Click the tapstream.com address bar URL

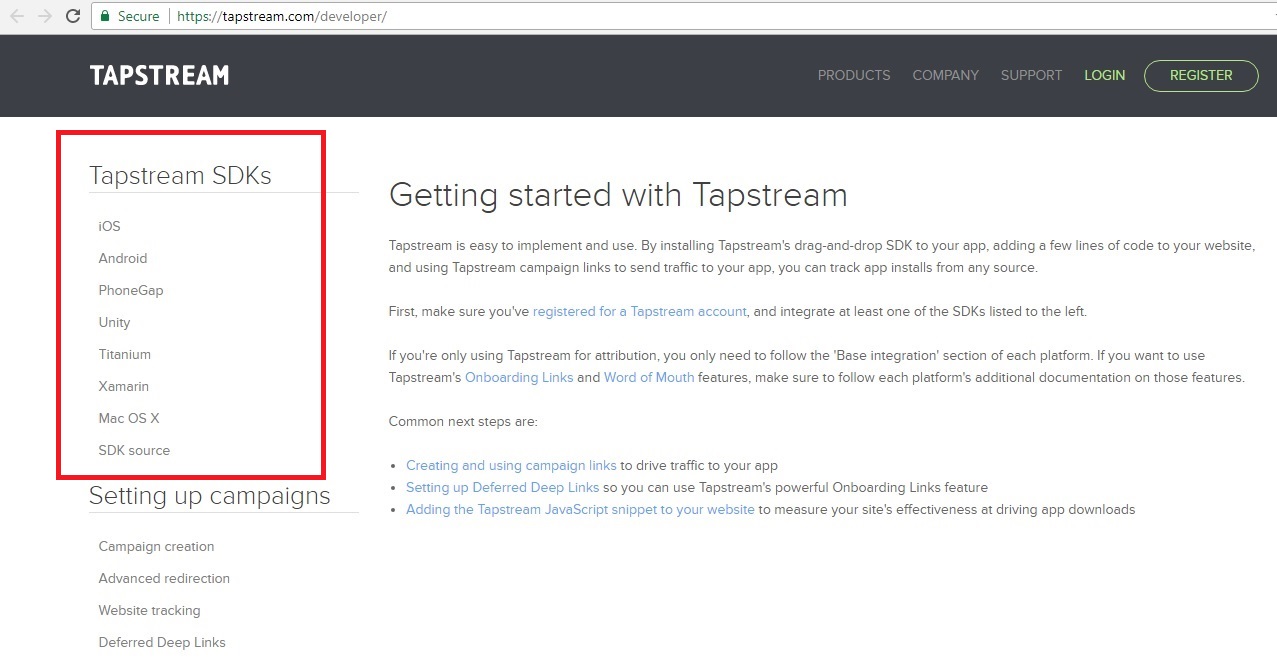(x=281, y=16)
